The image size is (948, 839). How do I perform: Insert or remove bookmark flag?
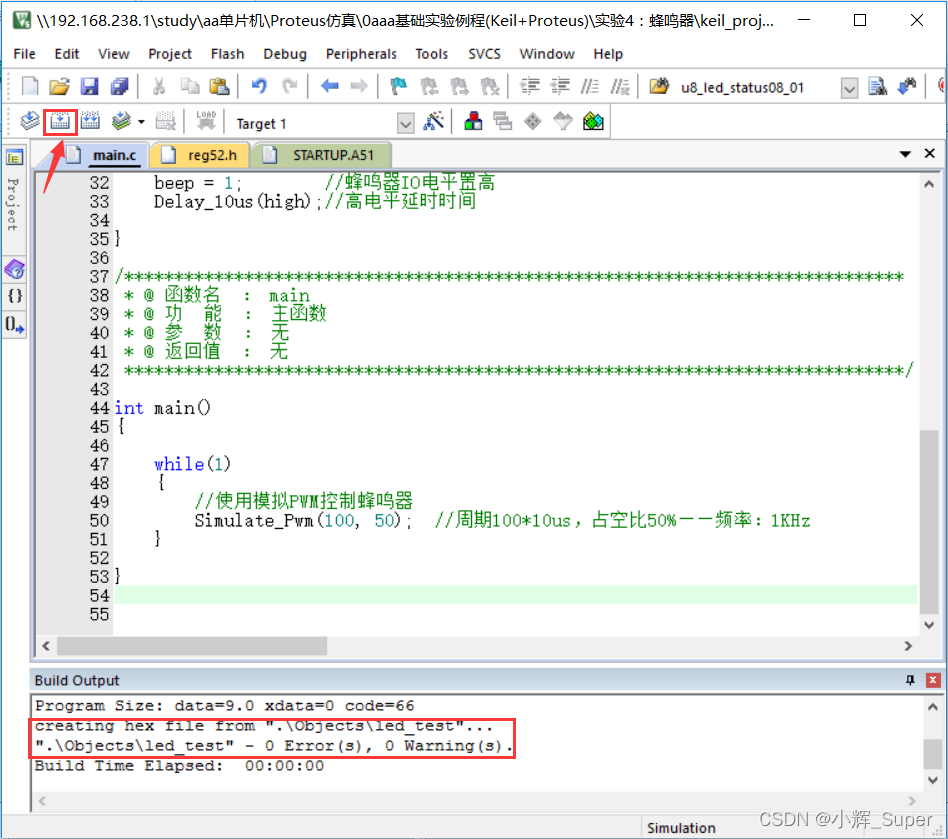coord(398,86)
